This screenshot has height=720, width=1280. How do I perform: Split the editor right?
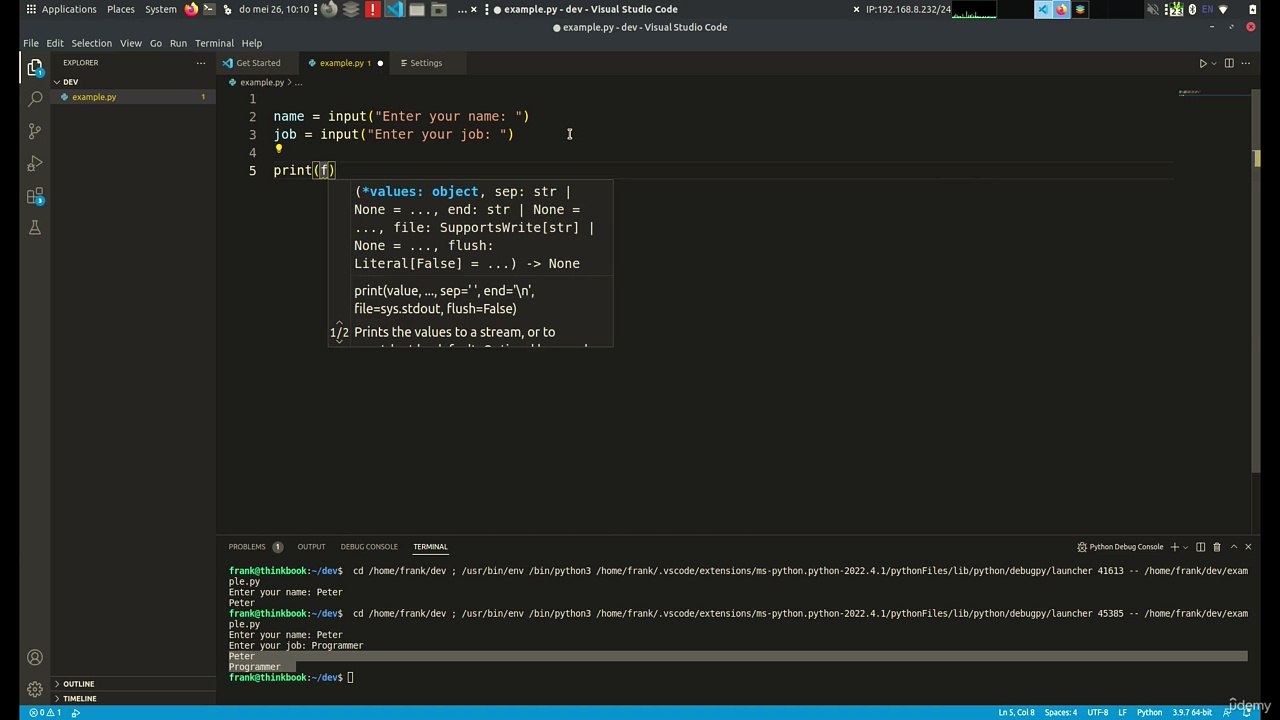[1229, 63]
